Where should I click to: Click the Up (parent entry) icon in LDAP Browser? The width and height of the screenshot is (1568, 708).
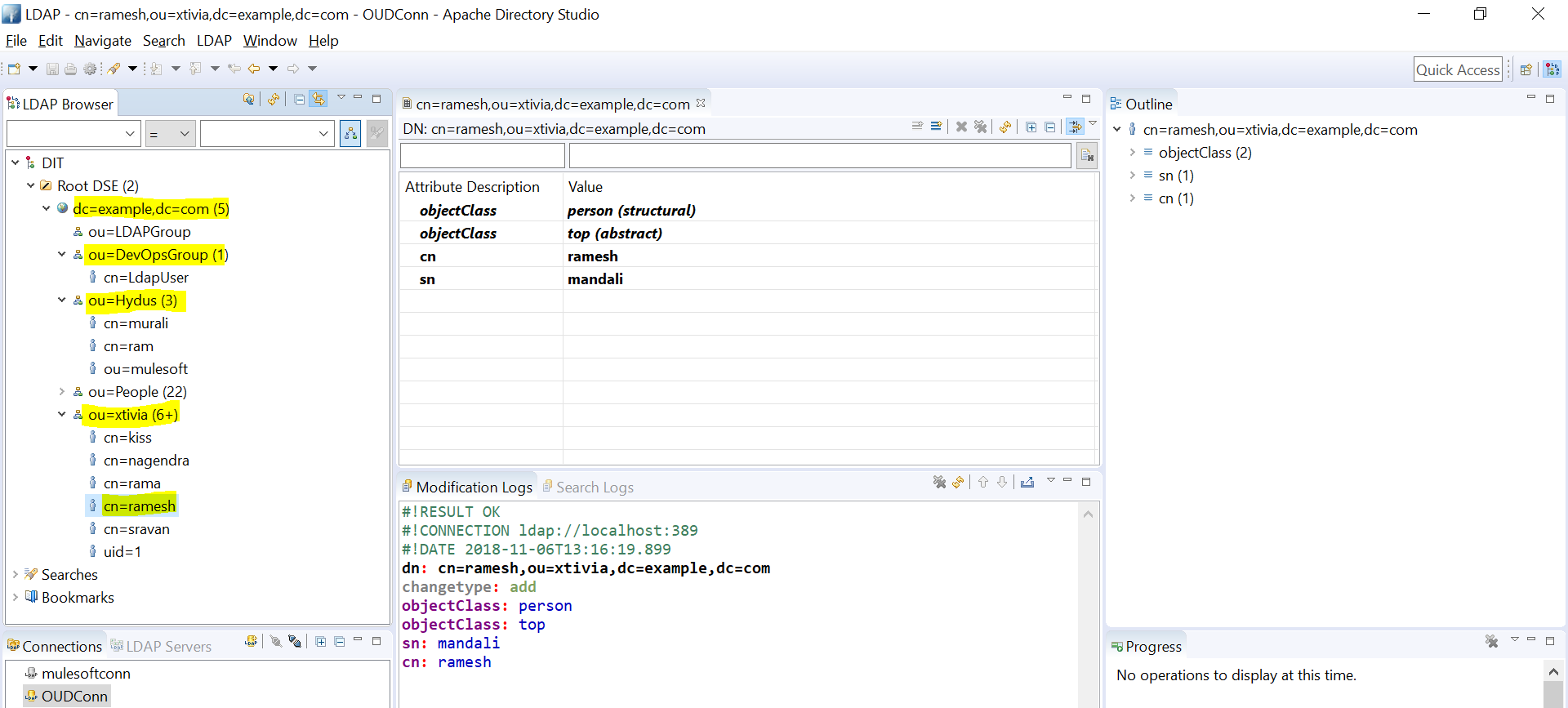(x=248, y=100)
